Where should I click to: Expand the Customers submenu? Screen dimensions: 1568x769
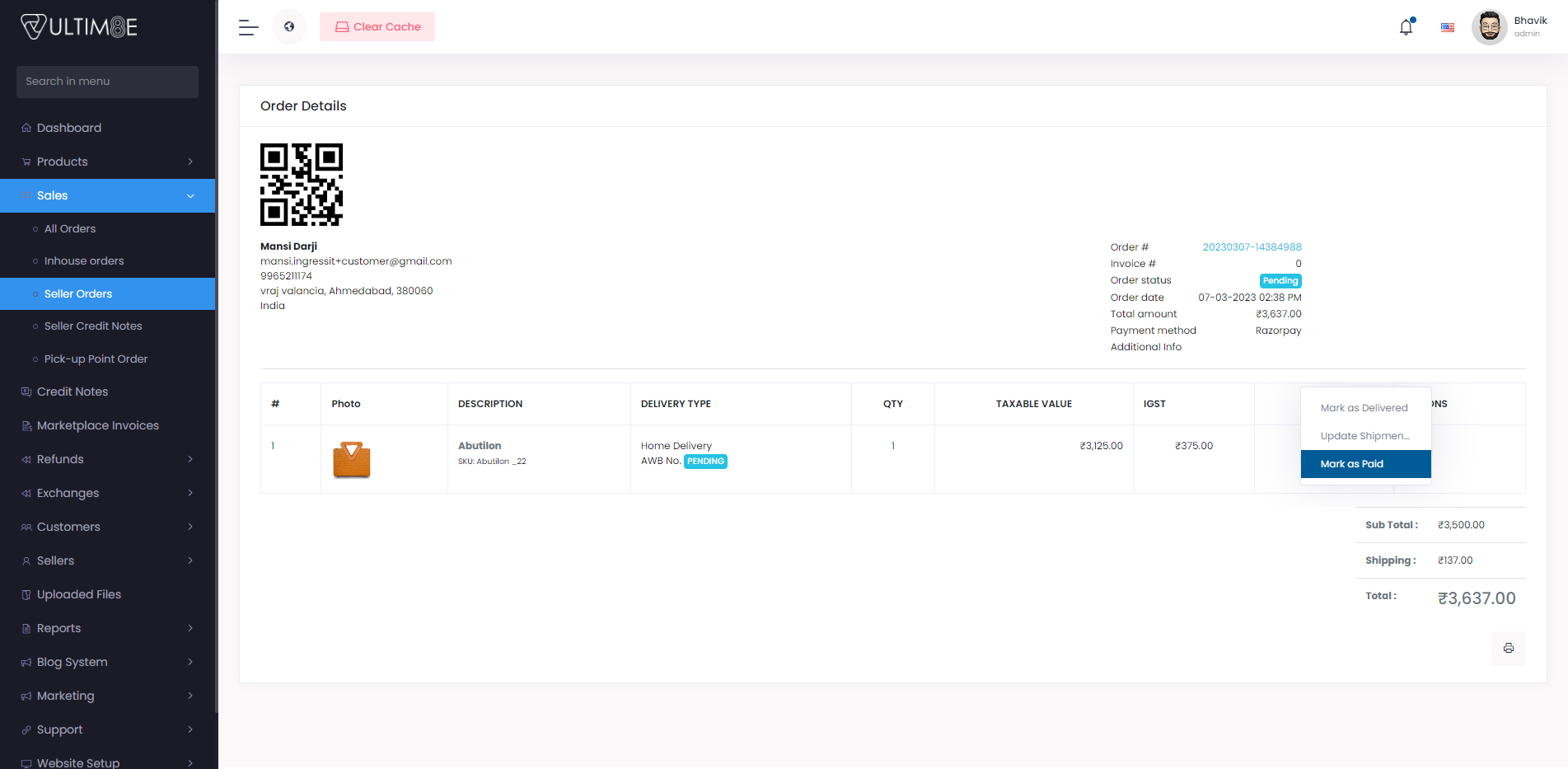pyautogui.click(x=107, y=527)
